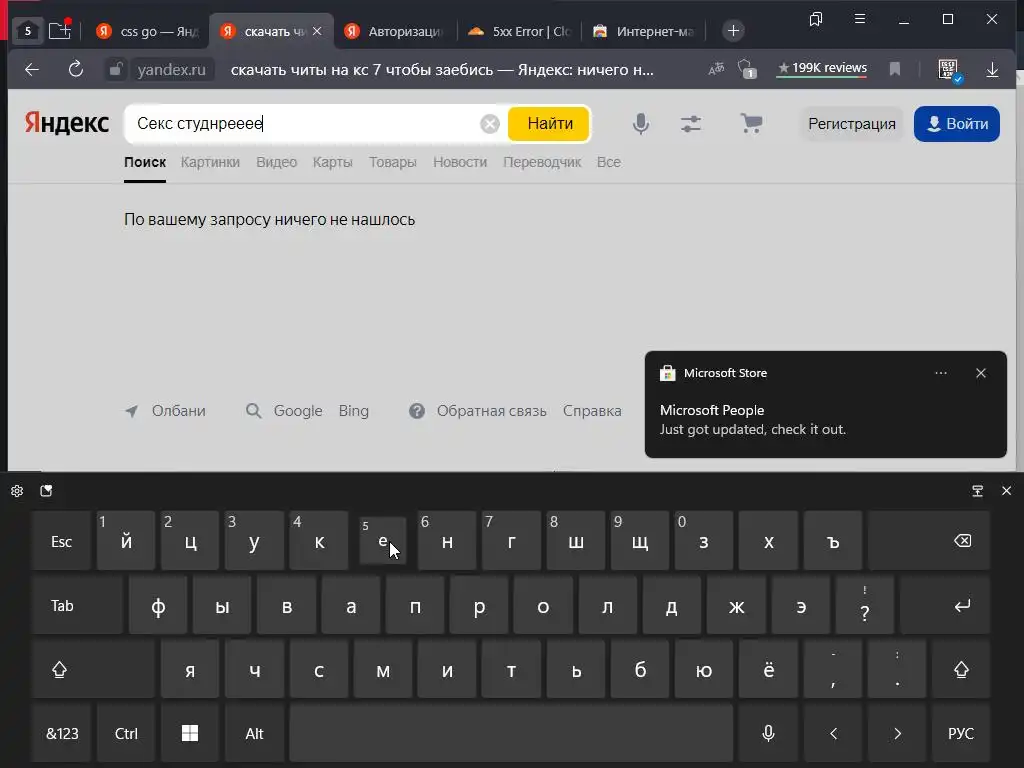Tap the Tab key on keyboard
This screenshot has height=768, width=1024.
77,605
